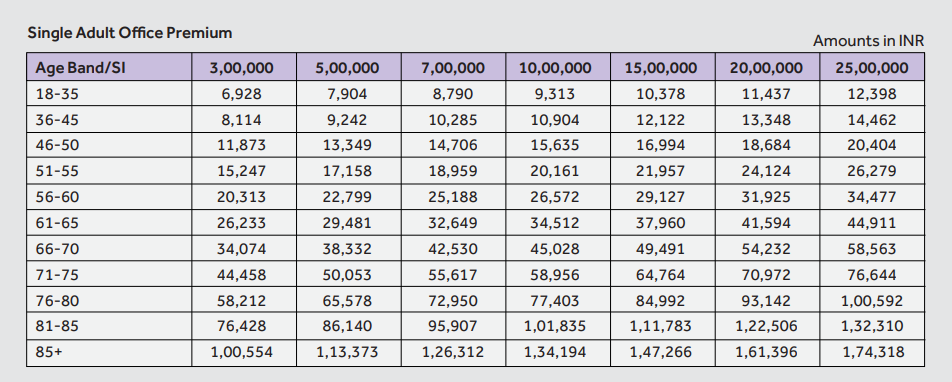Select the 10,00,000 column header

pyautogui.click(x=557, y=67)
